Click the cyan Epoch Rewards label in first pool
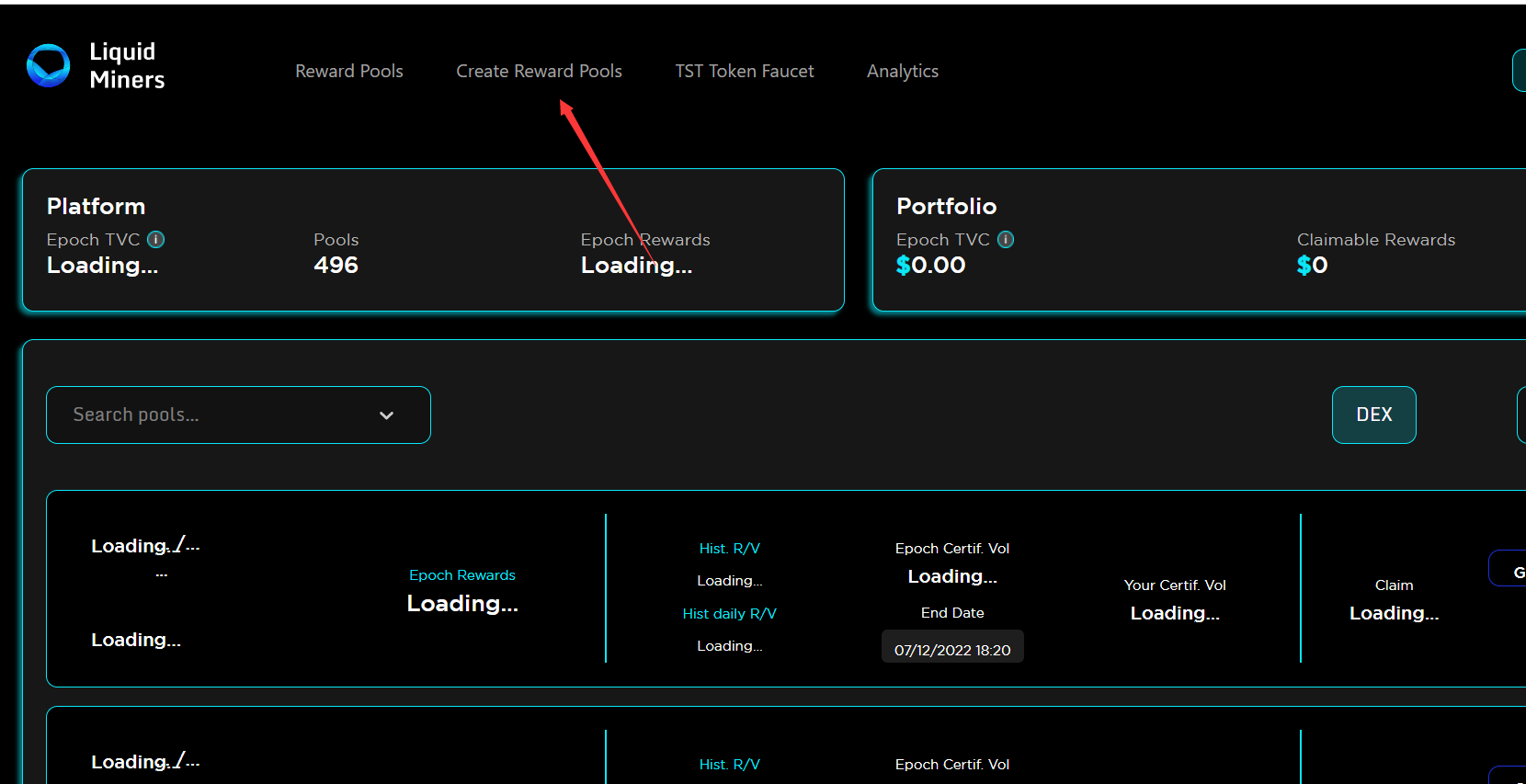The width and height of the screenshot is (1526, 784). (x=462, y=574)
